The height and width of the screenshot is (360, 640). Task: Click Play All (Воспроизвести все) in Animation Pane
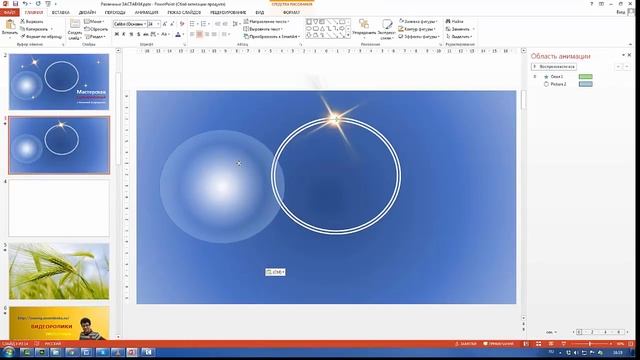[554, 67]
